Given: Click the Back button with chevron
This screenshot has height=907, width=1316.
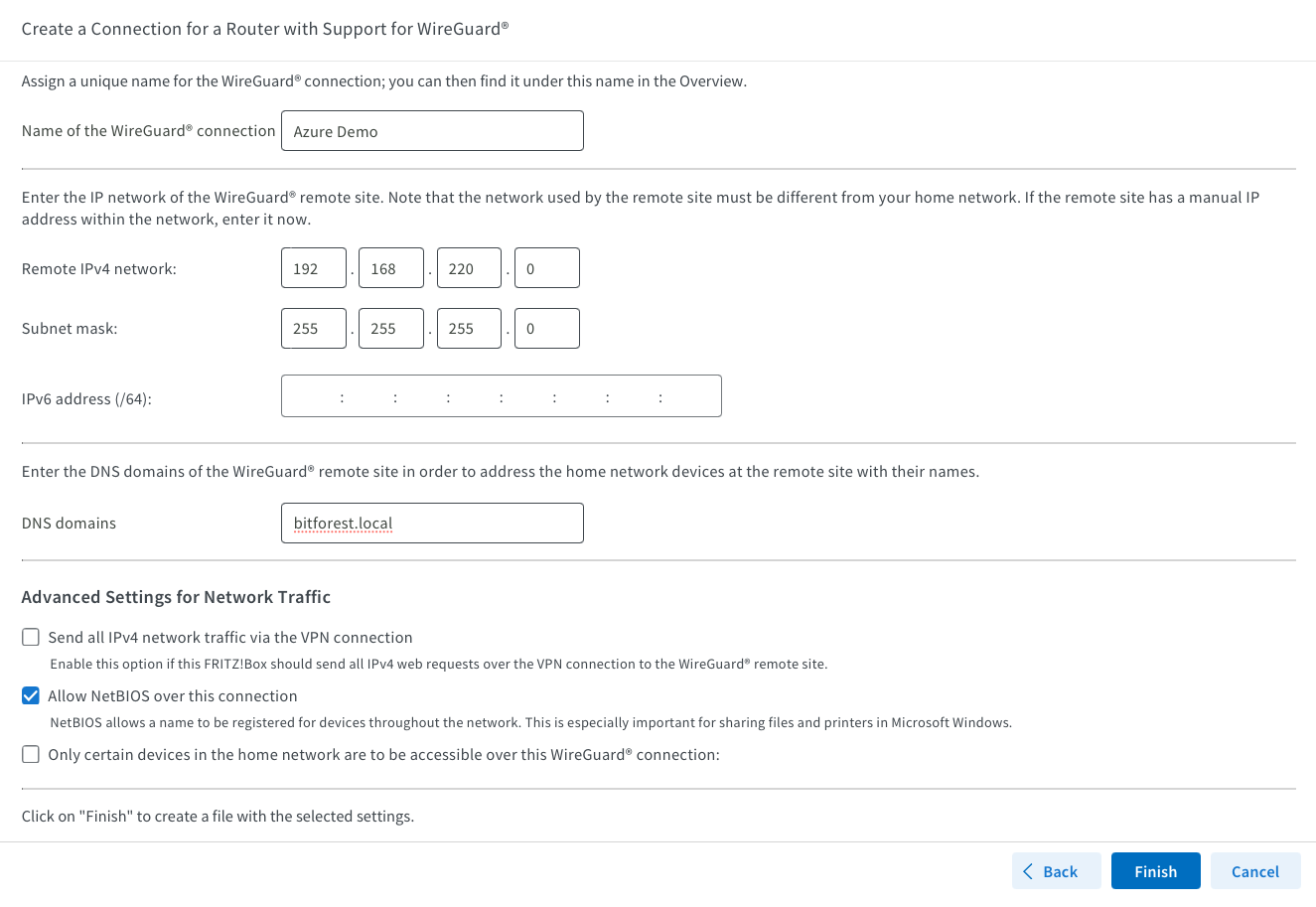Looking at the screenshot, I should [1056, 871].
